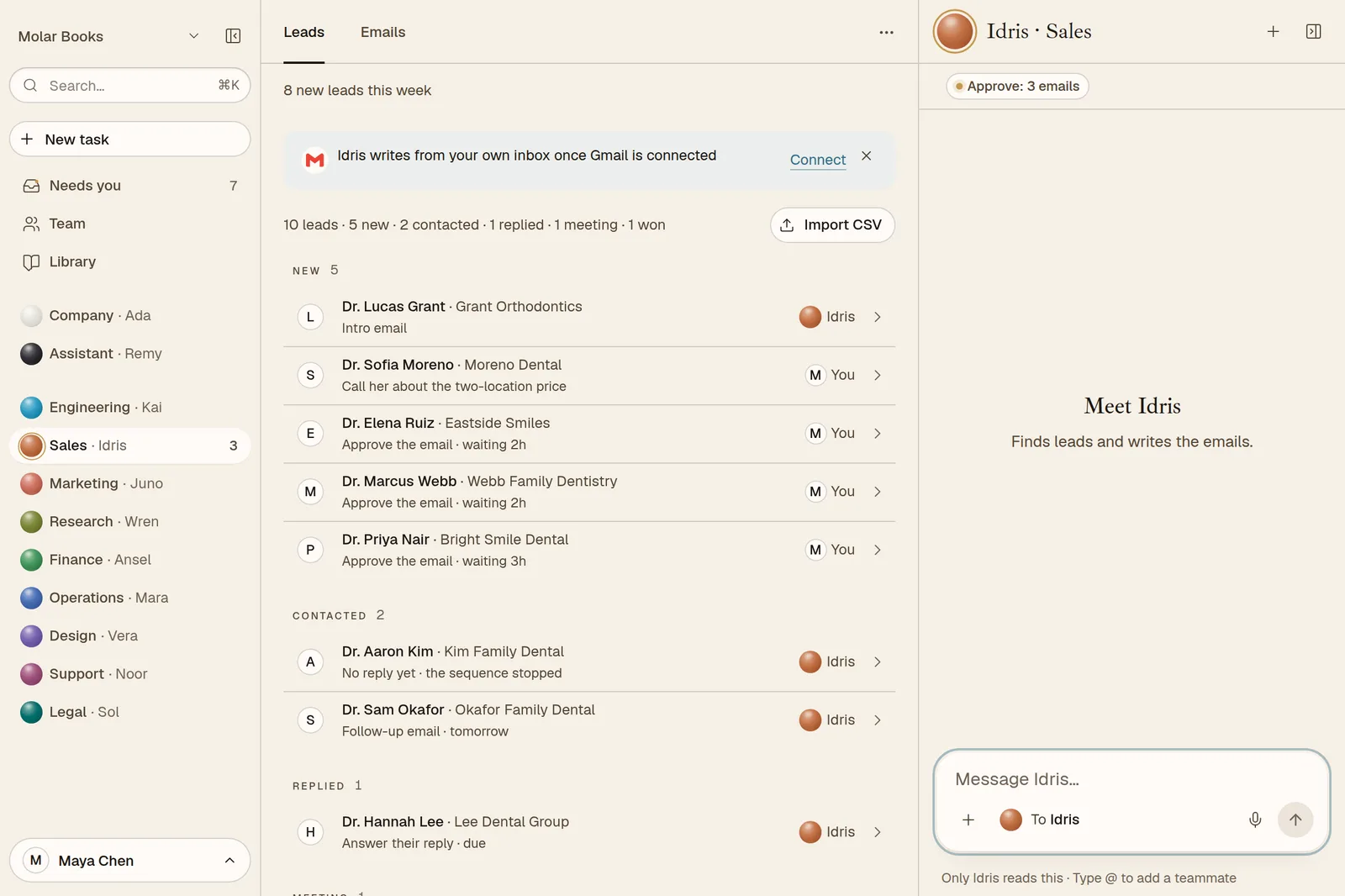The width and height of the screenshot is (1345, 896).
Task: Send message with the arrow button
Action: (1295, 820)
